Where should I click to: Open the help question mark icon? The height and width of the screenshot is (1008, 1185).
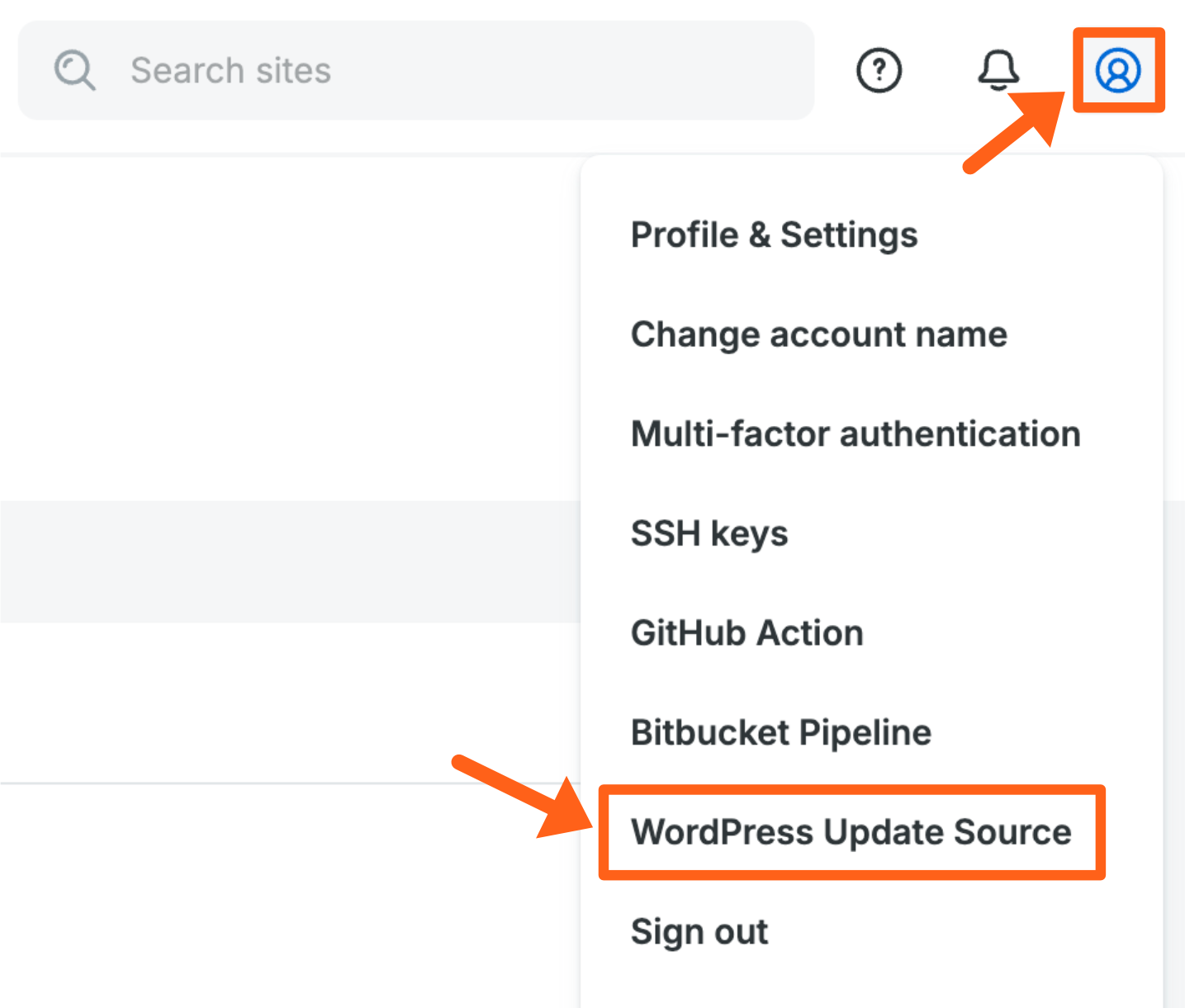point(879,70)
